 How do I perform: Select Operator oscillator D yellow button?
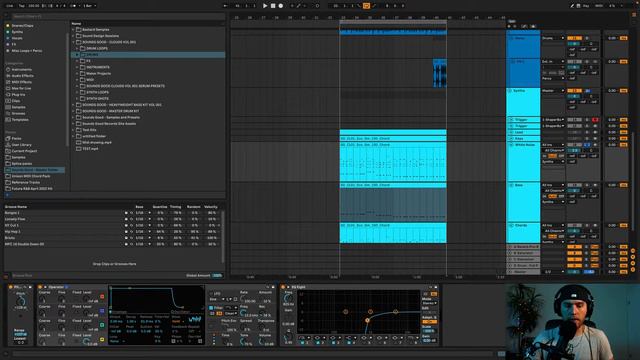tap(102, 340)
